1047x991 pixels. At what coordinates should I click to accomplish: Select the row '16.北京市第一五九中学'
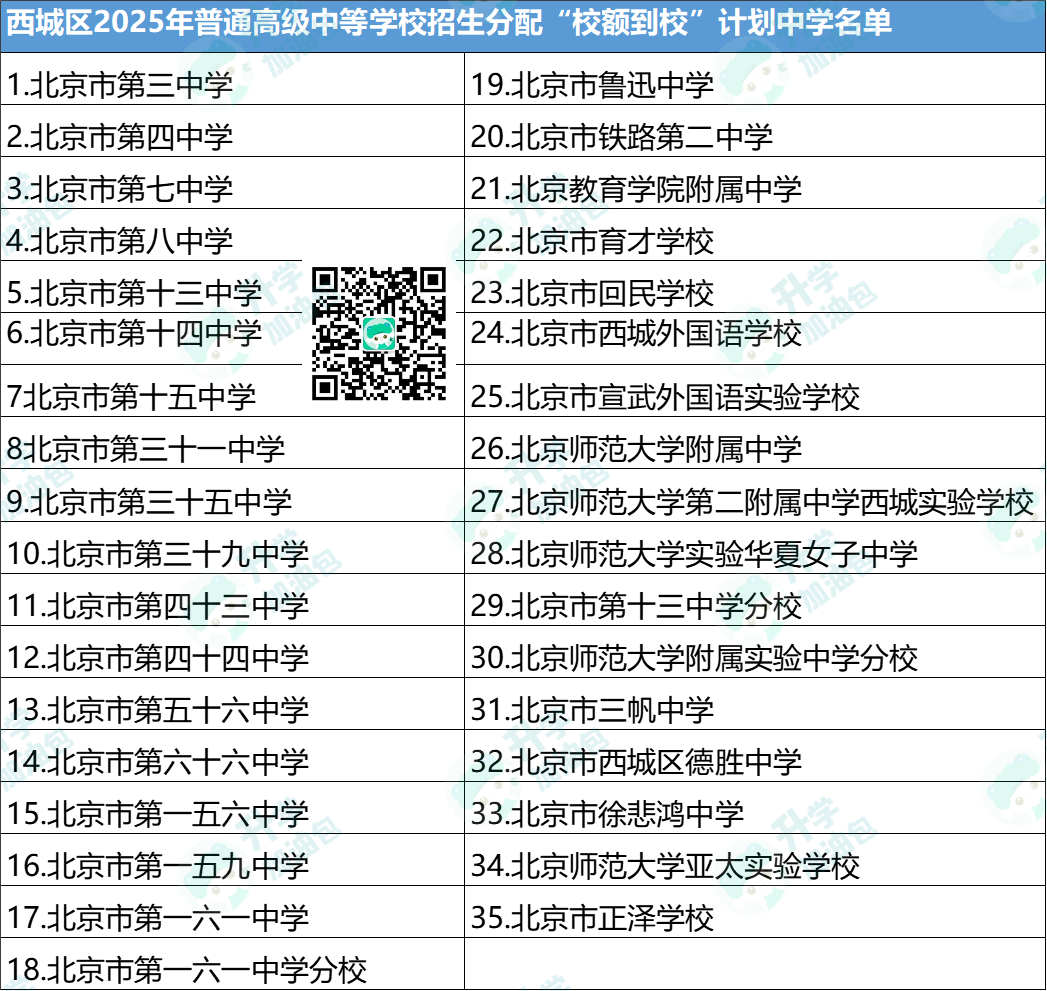(x=232, y=860)
